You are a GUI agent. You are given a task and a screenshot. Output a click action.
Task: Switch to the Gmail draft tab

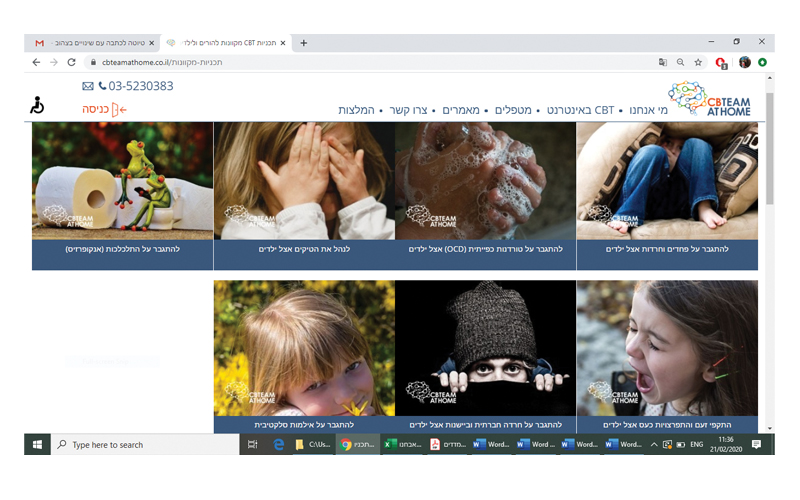click(x=92, y=43)
